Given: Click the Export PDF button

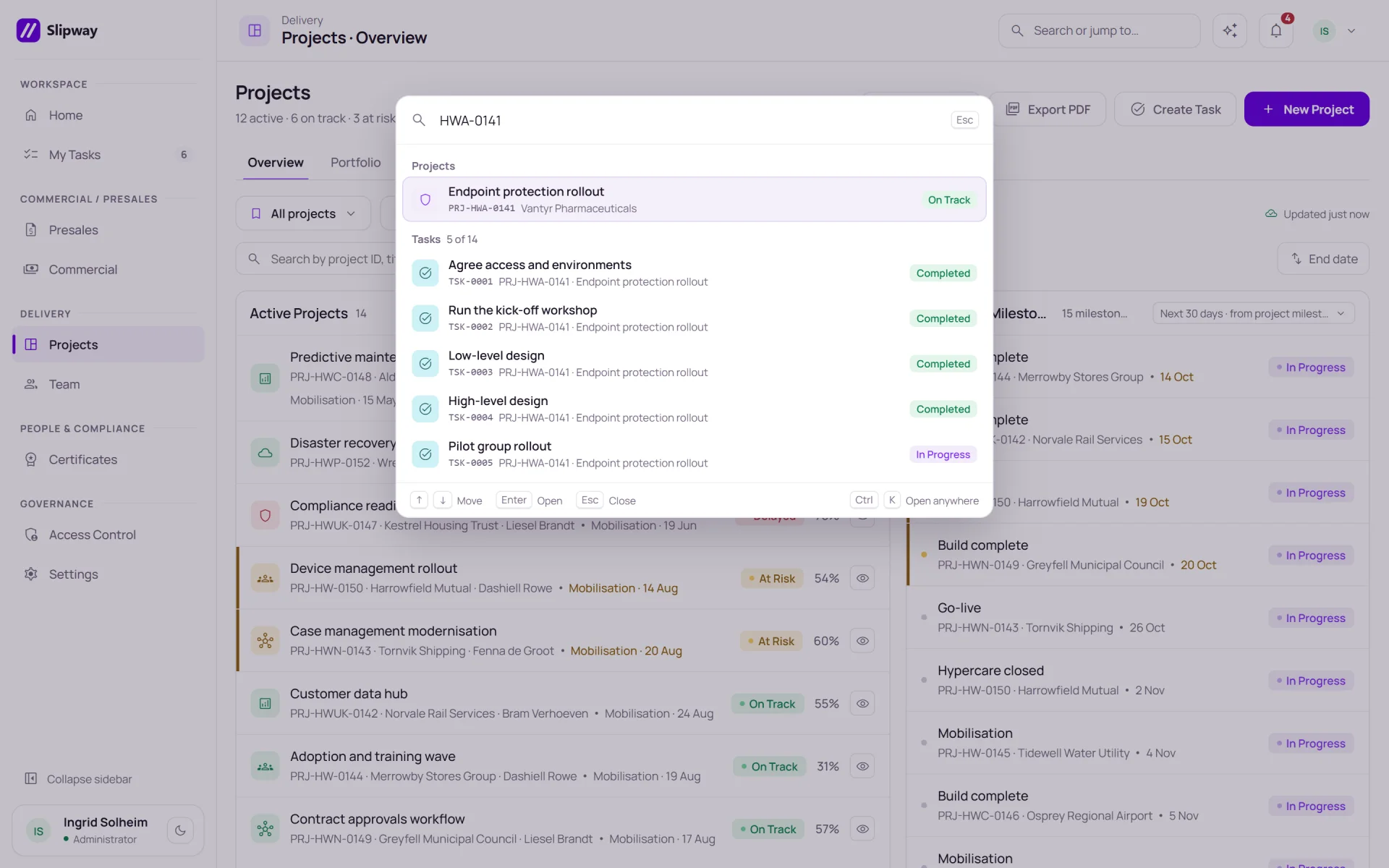Looking at the screenshot, I should tap(1048, 109).
